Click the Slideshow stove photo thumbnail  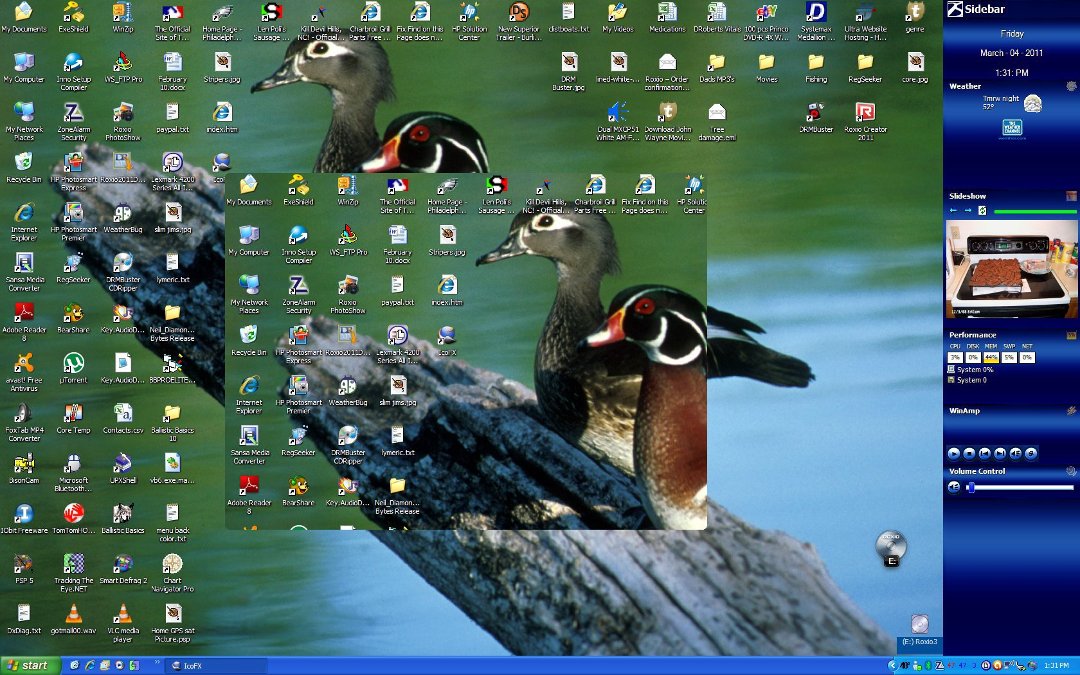point(1012,269)
